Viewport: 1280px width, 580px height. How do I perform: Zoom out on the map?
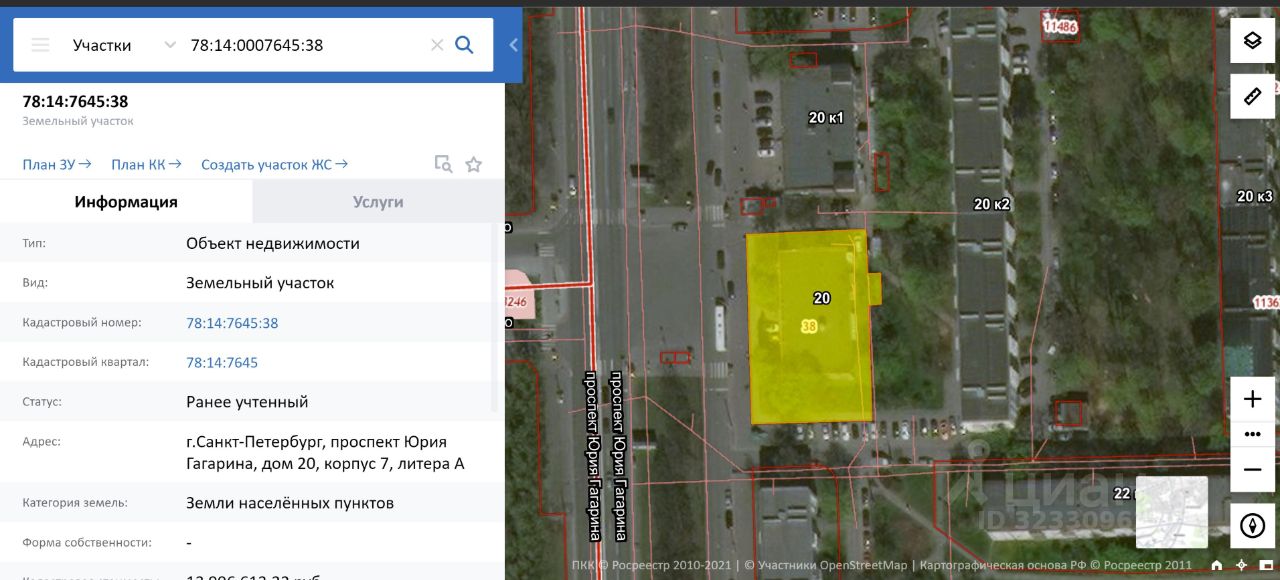click(x=1253, y=469)
